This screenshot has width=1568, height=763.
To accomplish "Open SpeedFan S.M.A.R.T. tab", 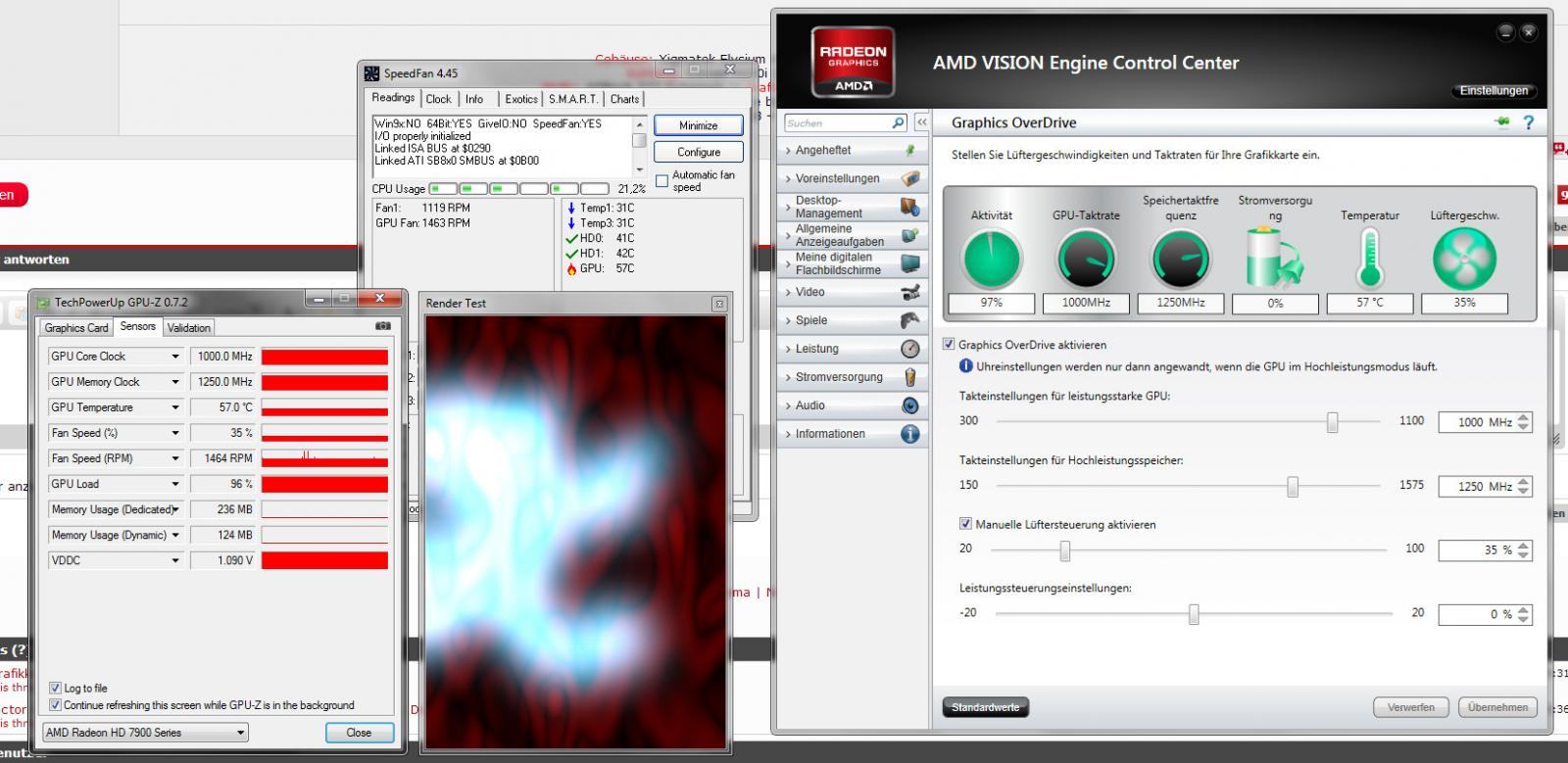I will pos(573,99).
